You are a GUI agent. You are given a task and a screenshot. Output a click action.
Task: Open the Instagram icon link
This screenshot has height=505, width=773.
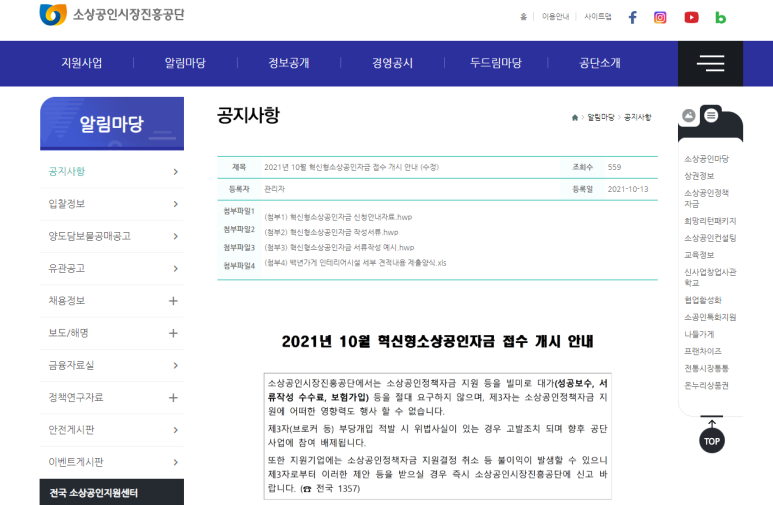pyautogui.click(x=660, y=18)
